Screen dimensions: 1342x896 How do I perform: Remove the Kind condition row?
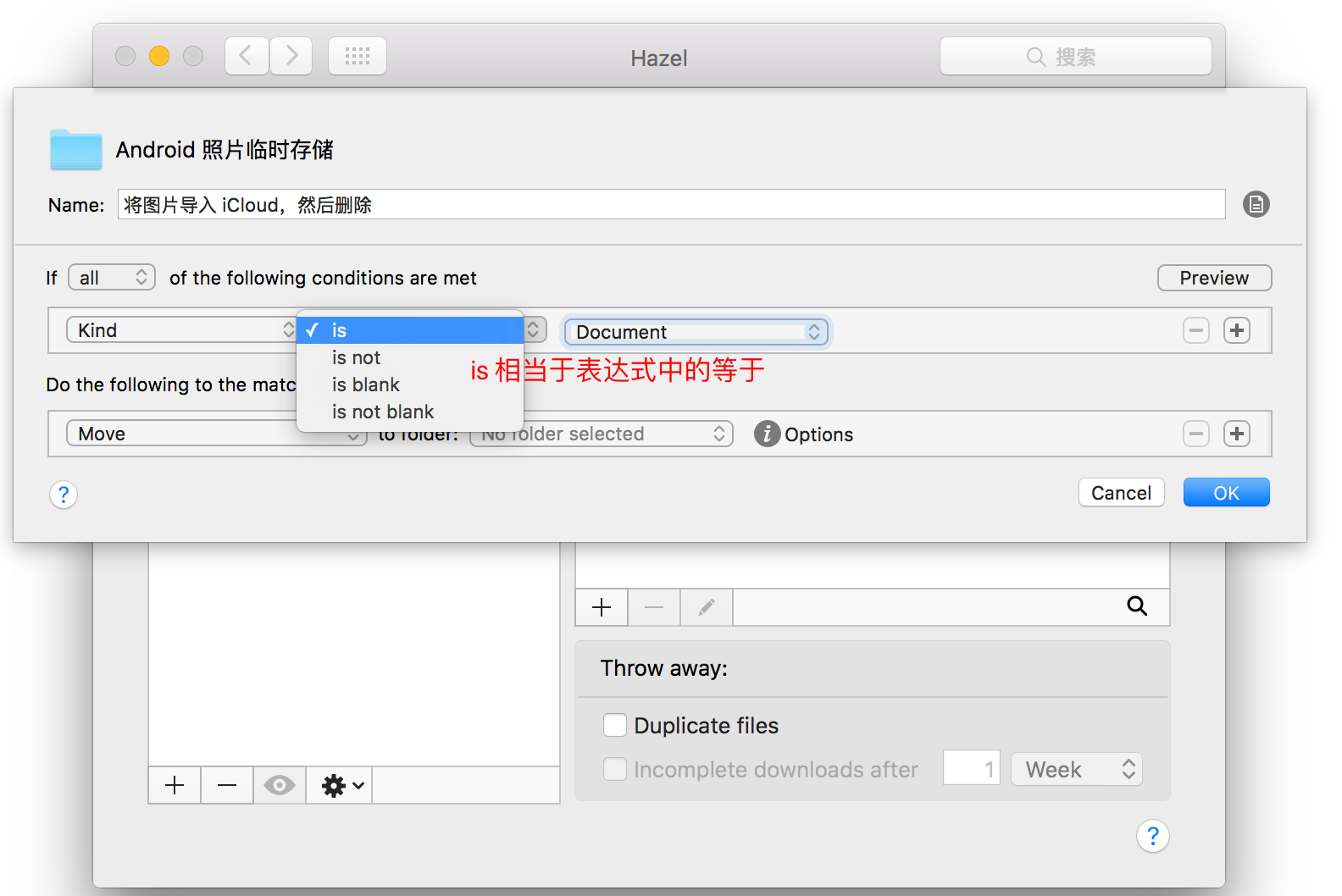click(1195, 330)
